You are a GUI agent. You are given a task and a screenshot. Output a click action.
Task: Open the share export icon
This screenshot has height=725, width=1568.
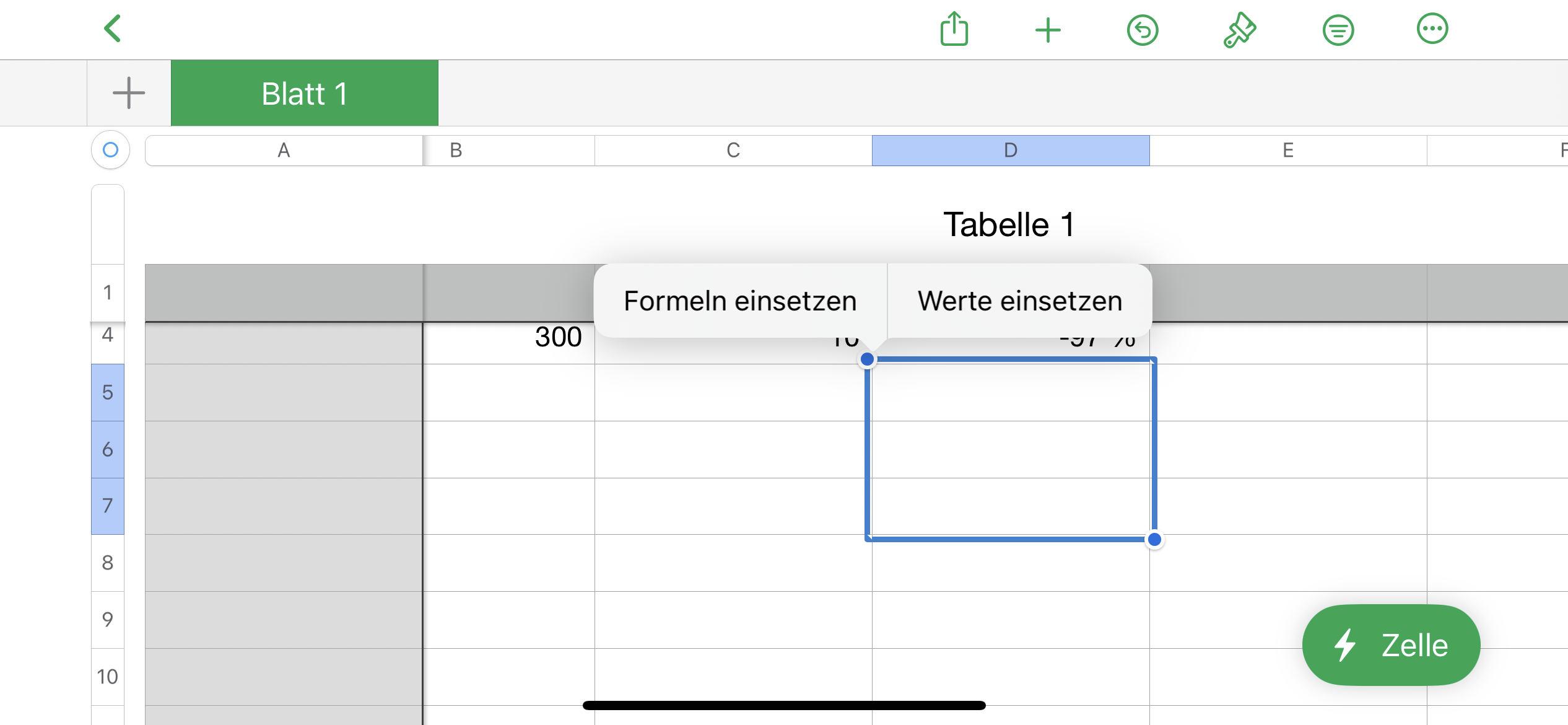(x=954, y=29)
